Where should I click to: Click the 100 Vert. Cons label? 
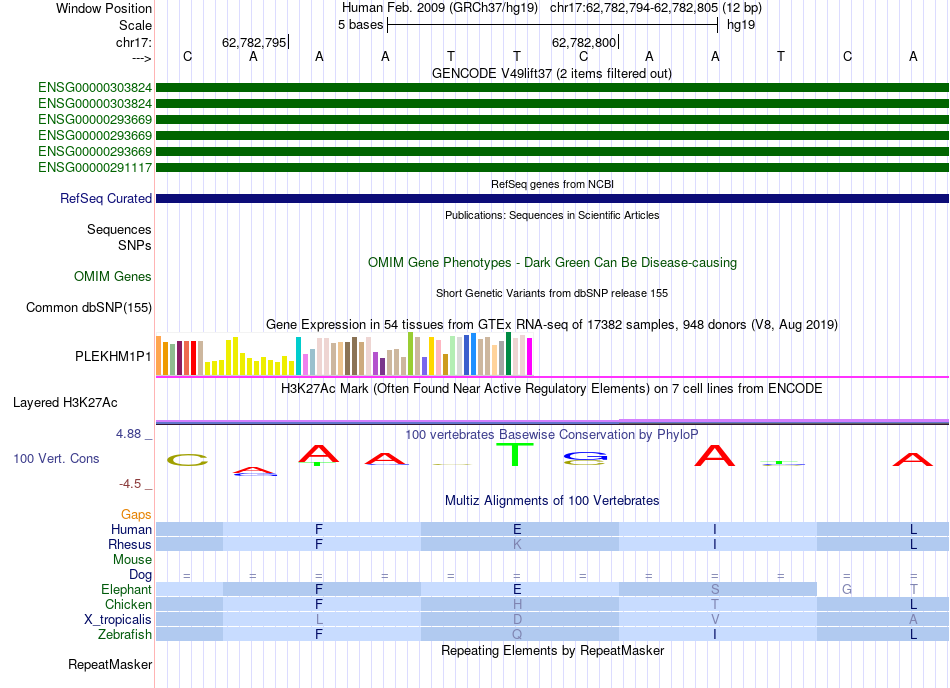56,458
